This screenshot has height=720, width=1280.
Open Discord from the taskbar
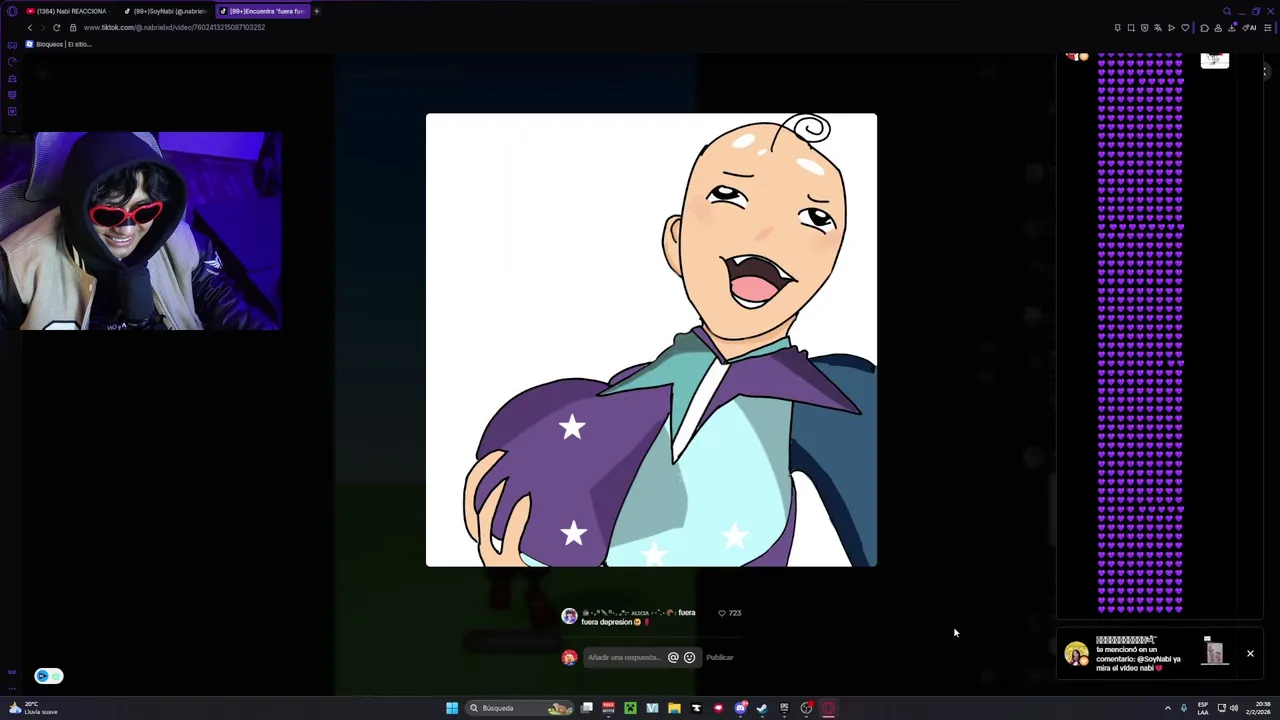pyautogui.click(x=740, y=708)
